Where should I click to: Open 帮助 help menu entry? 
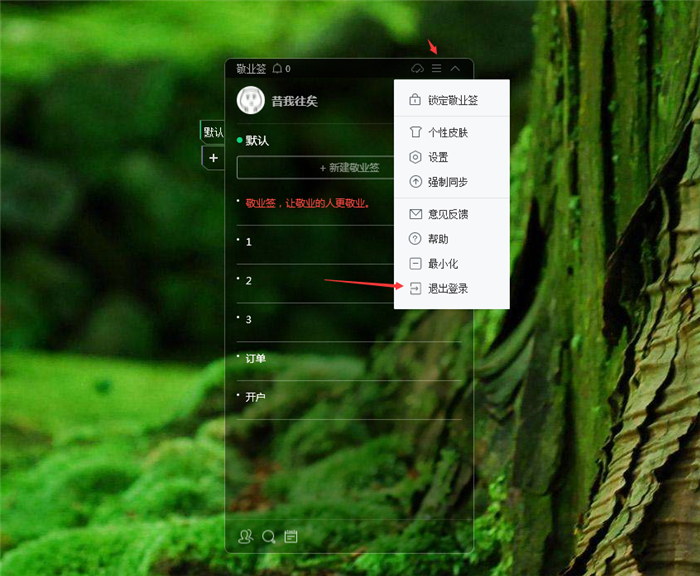click(x=438, y=239)
